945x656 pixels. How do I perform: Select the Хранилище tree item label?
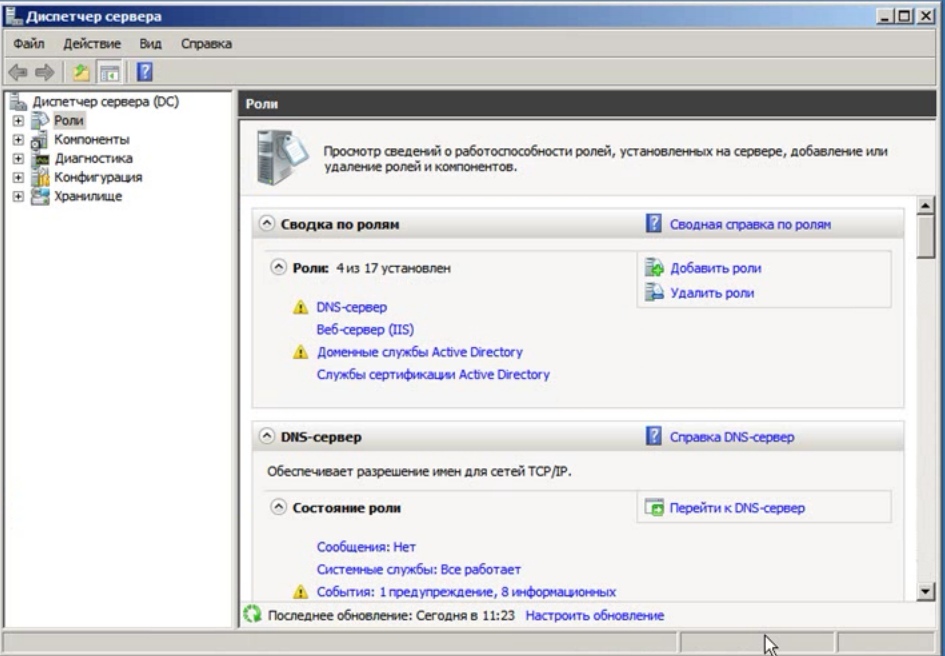pos(88,197)
